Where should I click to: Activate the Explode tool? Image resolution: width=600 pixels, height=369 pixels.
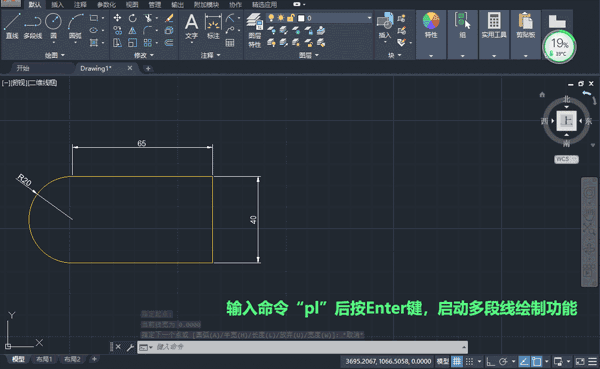(169, 30)
